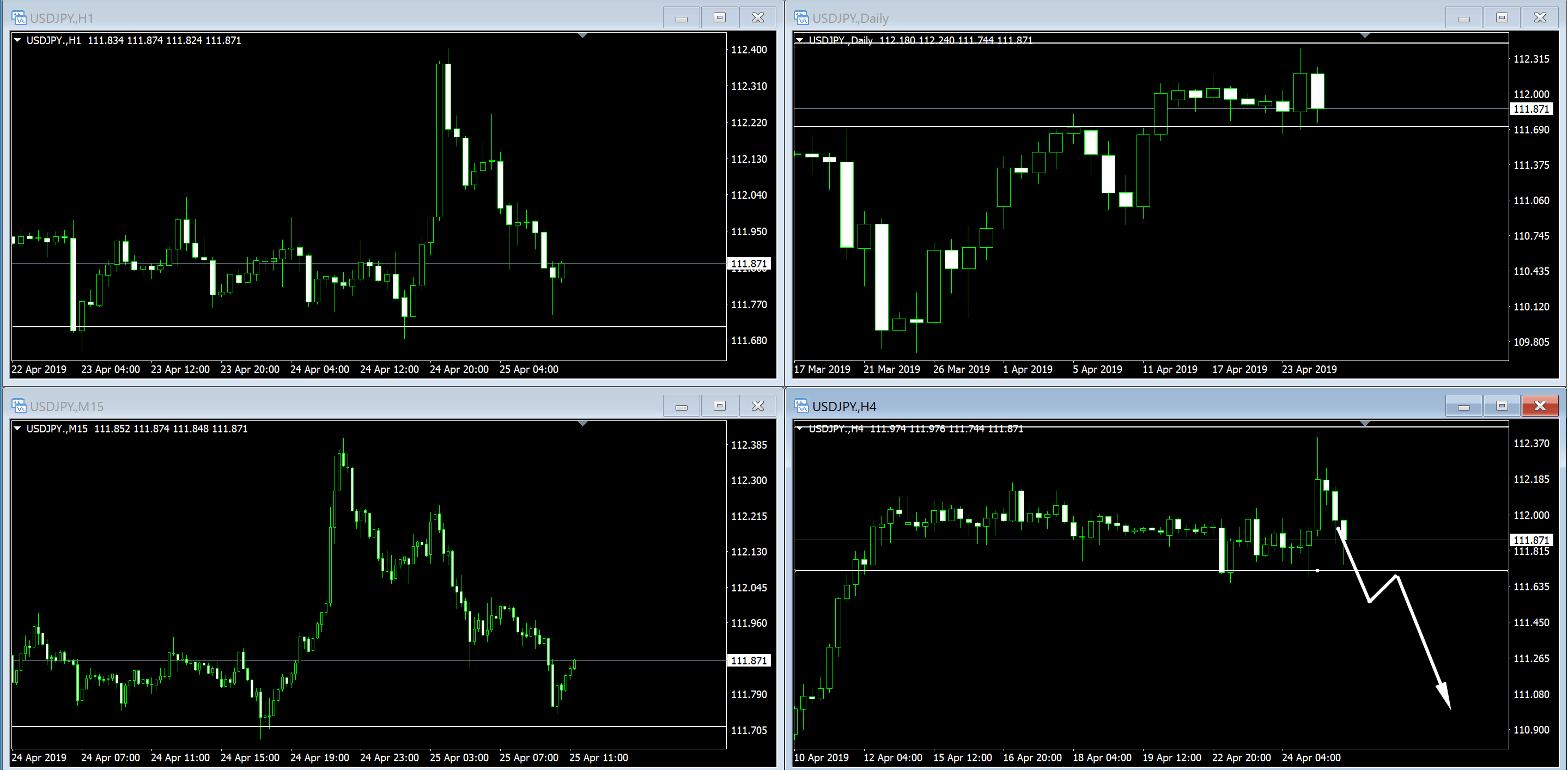Click the USDJPY,Daily chart window icon
Viewport: 1568px width, 770px height.
[801, 17]
